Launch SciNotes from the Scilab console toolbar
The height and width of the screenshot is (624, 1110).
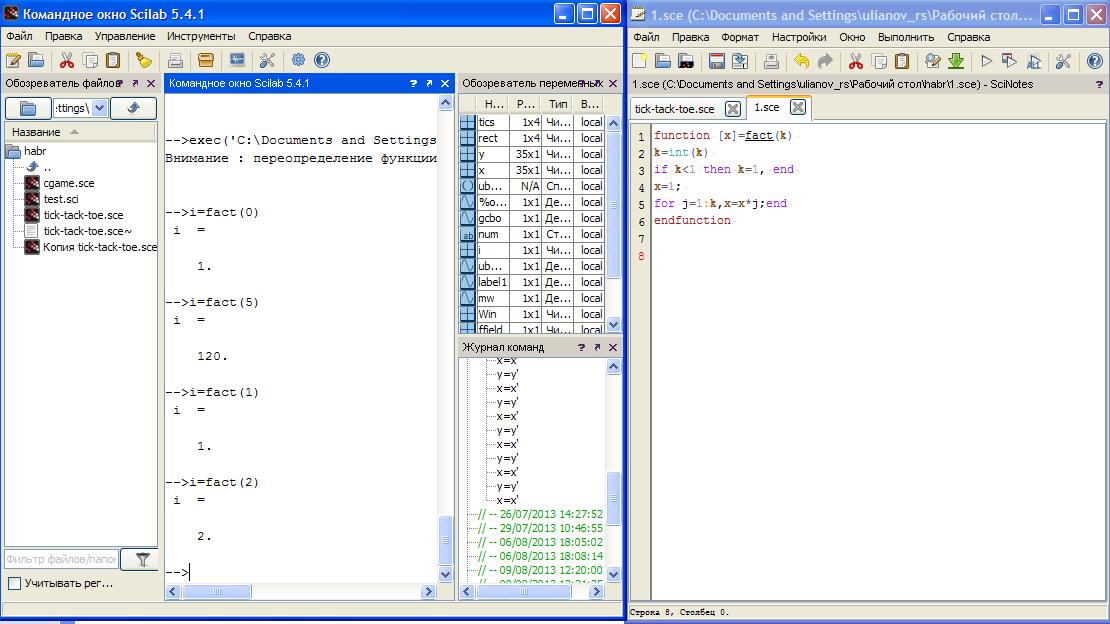(x=13, y=60)
